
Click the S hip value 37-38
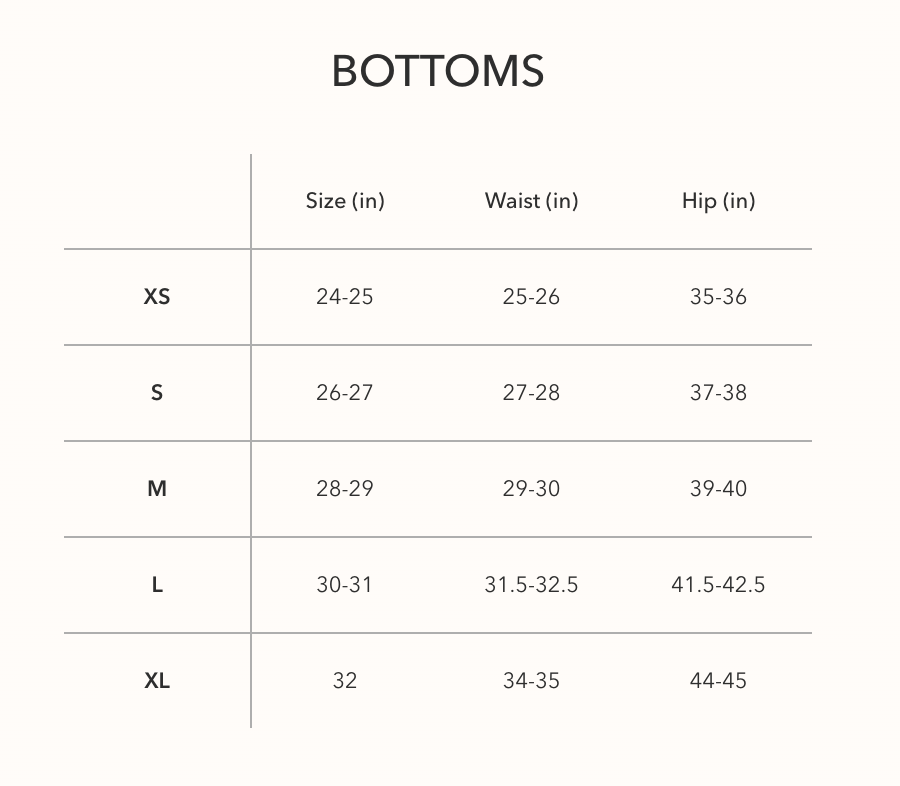click(x=718, y=393)
